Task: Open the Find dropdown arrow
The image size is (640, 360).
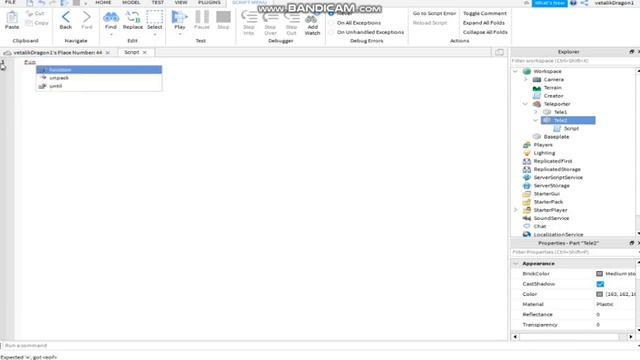Action: click(111, 34)
